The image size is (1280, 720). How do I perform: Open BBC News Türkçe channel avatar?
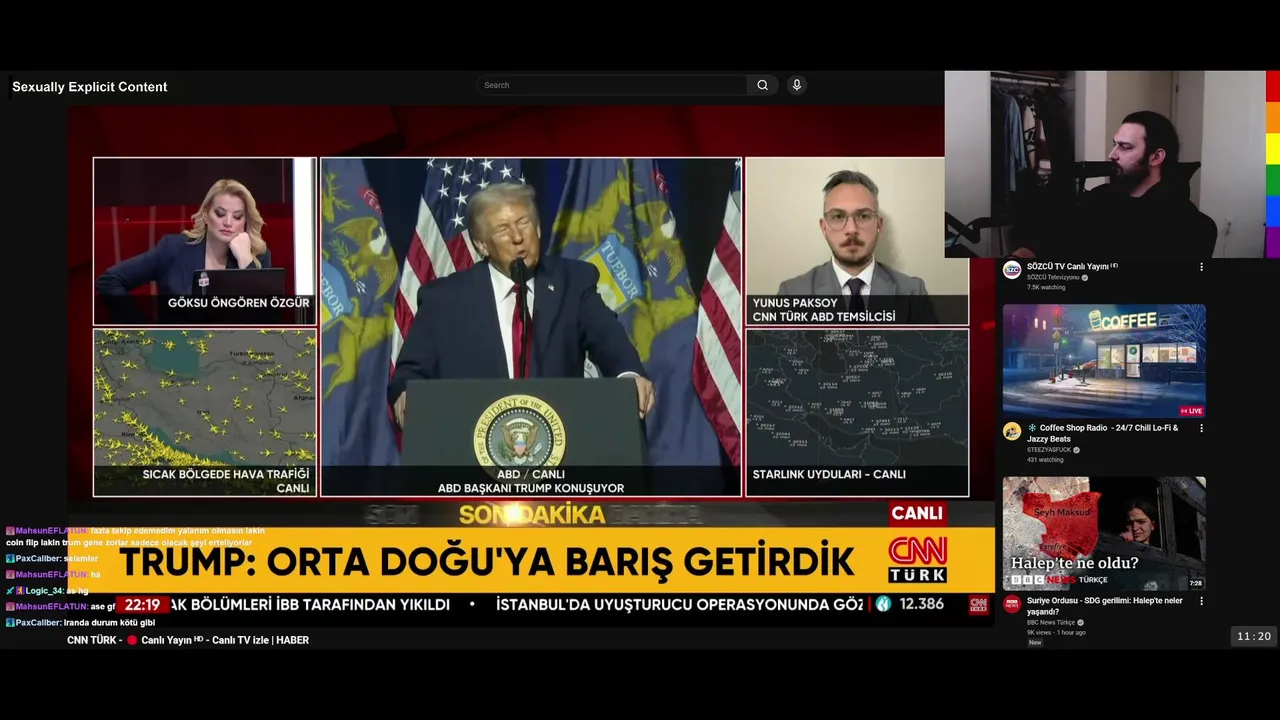click(1012, 604)
